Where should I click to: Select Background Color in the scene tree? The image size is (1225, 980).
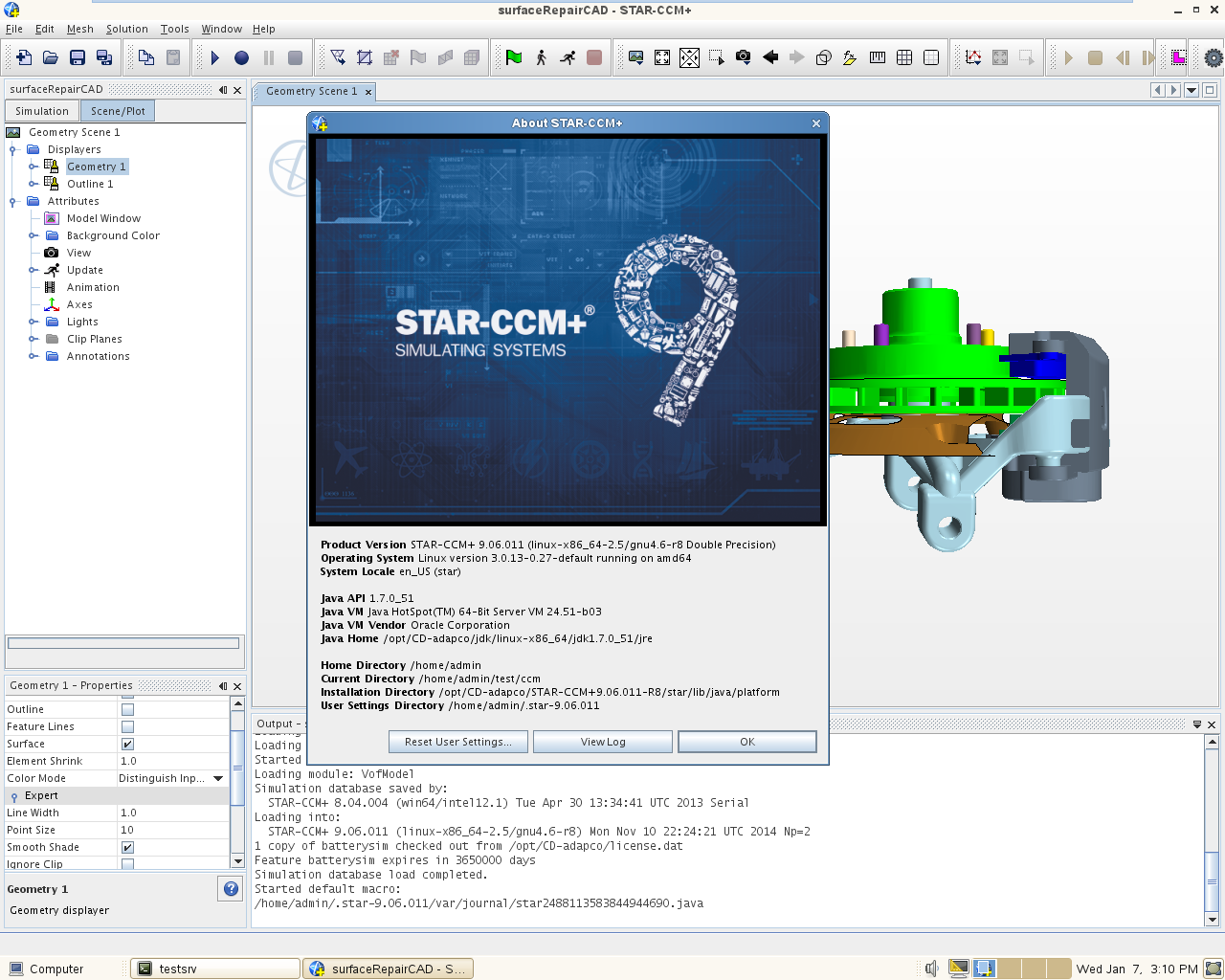click(x=113, y=235)
